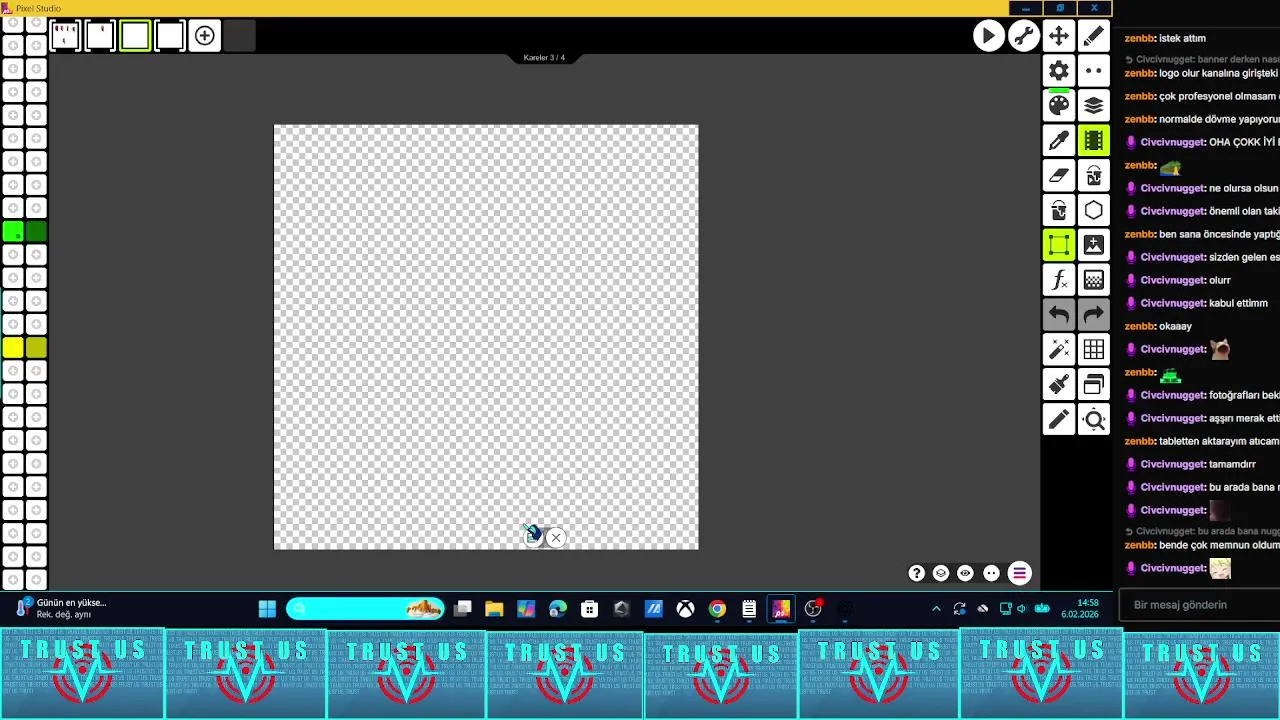Click the circular button left of the menu button
1280x720 pixels.
coord(991,573)
